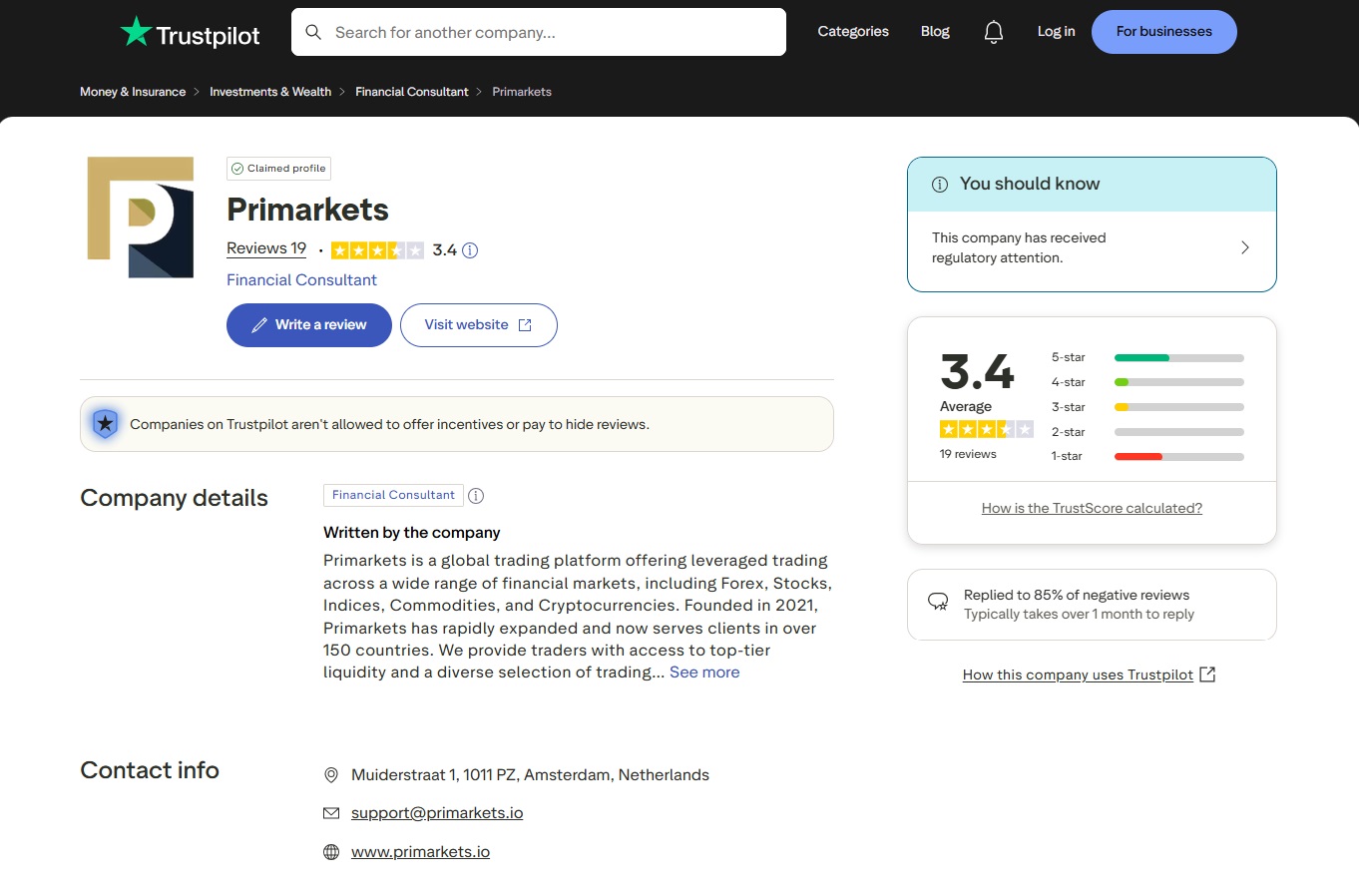
Task: Click the You should know info disclosure
Action: (939, 184)
